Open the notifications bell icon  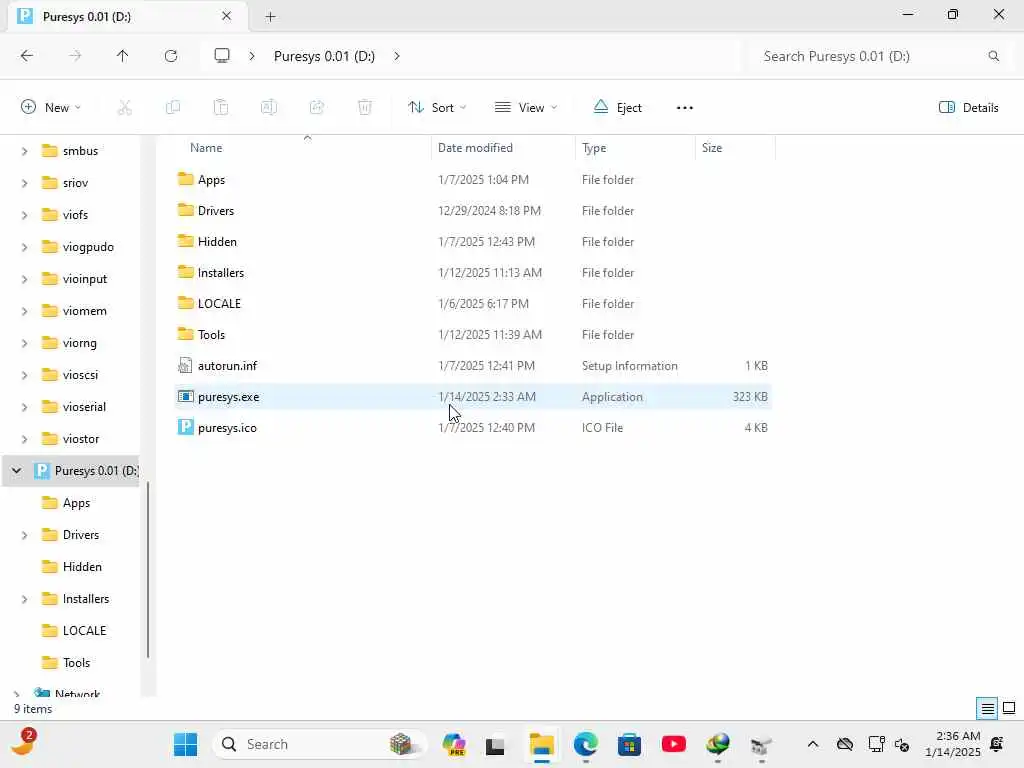point(997,744)
